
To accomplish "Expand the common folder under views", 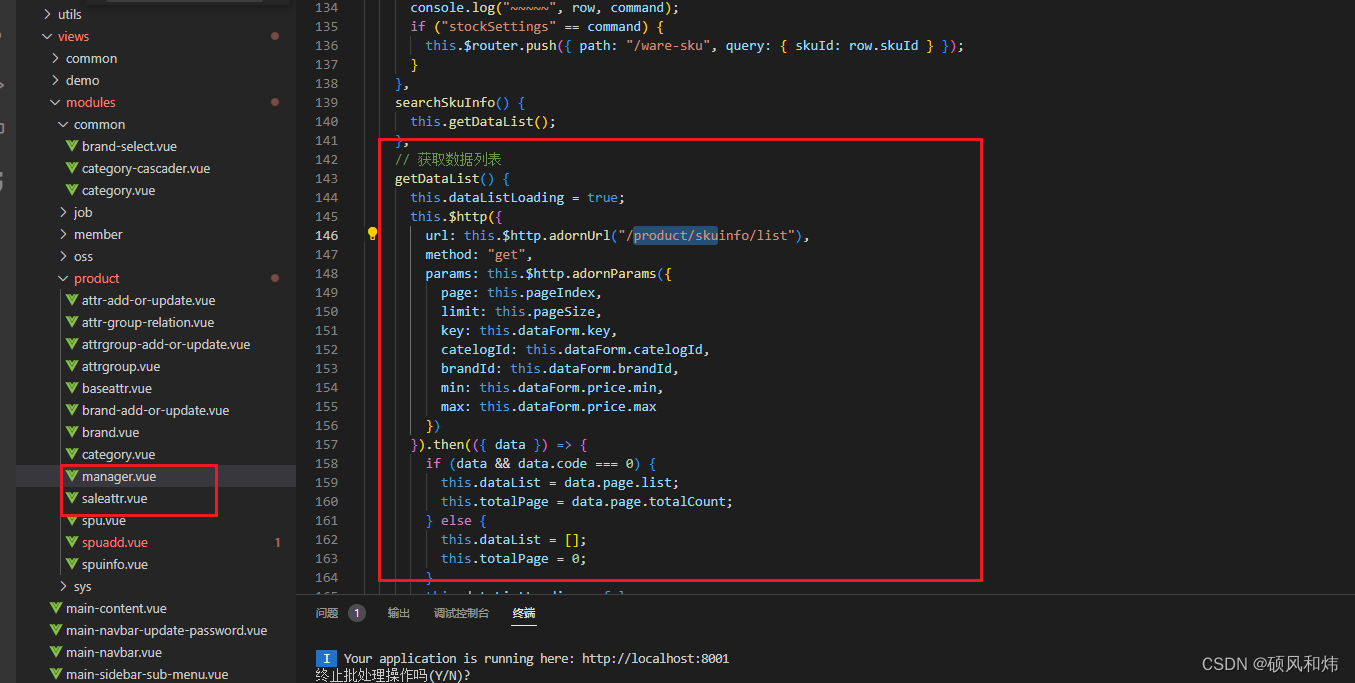I will click(55, 58).
